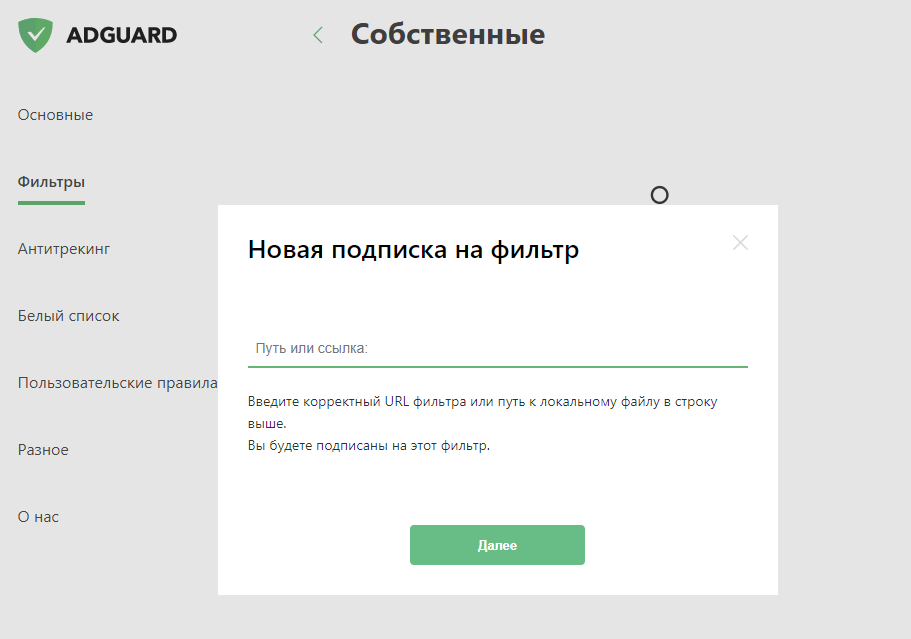
Task: Click the green underline below Фильтры
Action: pyautogui.click(x=51, y=203)
